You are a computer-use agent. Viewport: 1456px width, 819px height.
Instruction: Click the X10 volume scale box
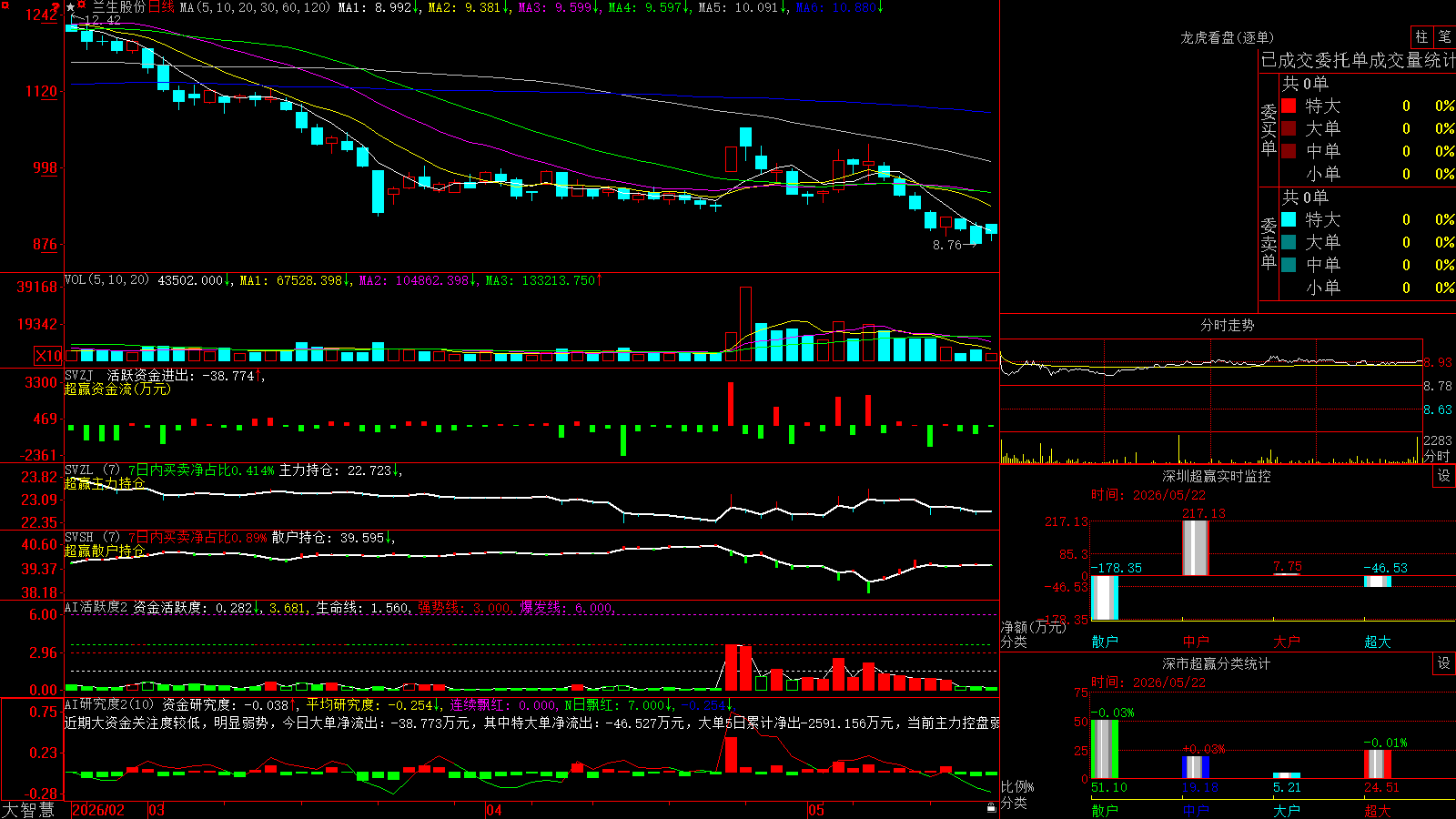coord(48,356)
